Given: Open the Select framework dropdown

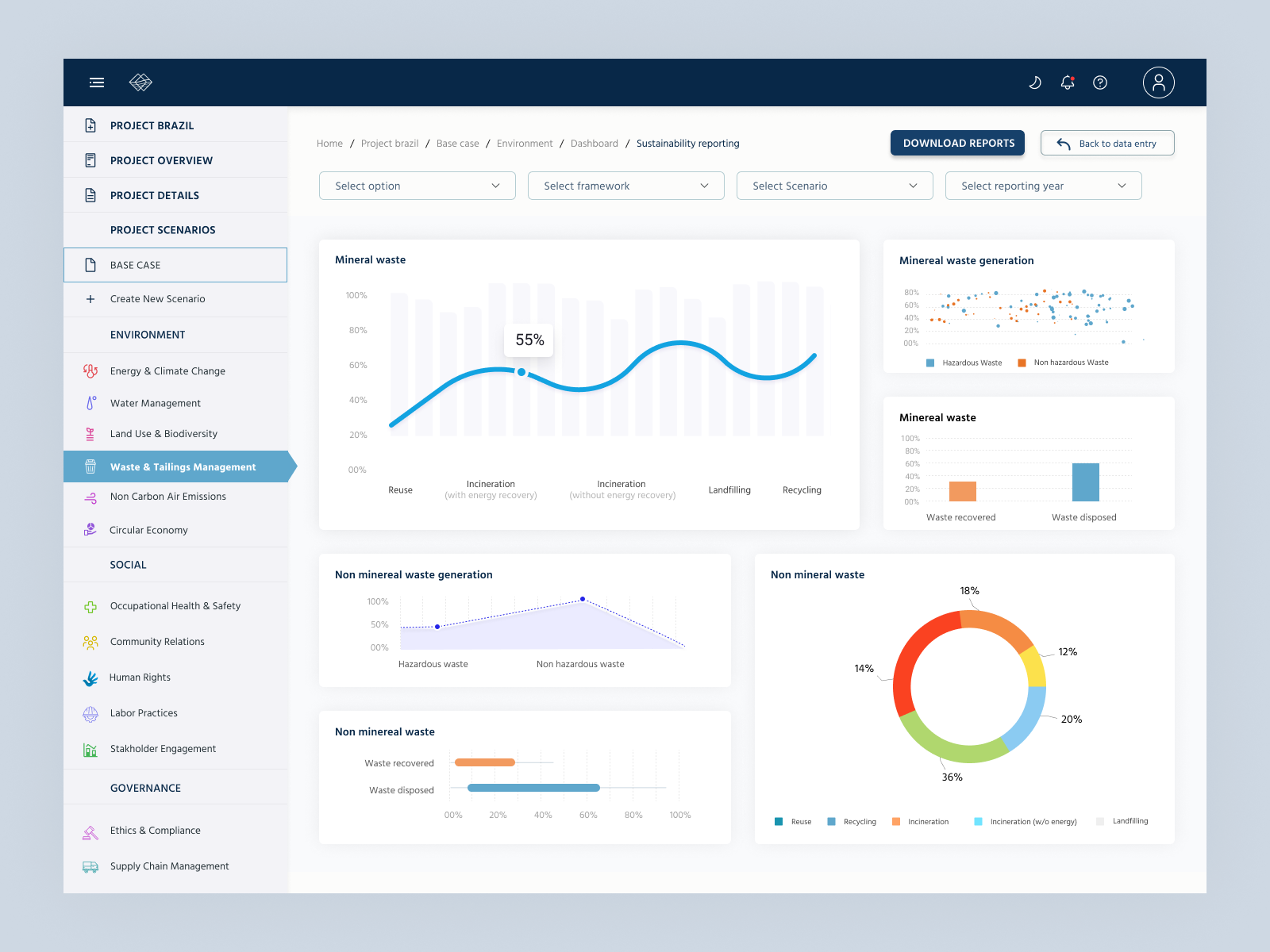Looking at the screenshot, I should point(625,186).
